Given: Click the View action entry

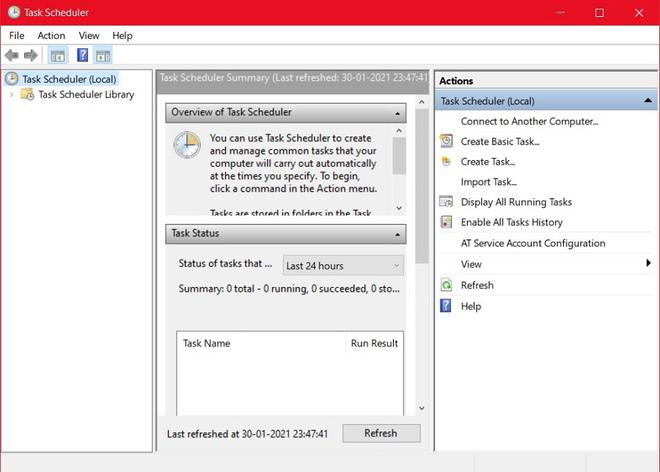Looking at the screenshot, I should 471,264.
